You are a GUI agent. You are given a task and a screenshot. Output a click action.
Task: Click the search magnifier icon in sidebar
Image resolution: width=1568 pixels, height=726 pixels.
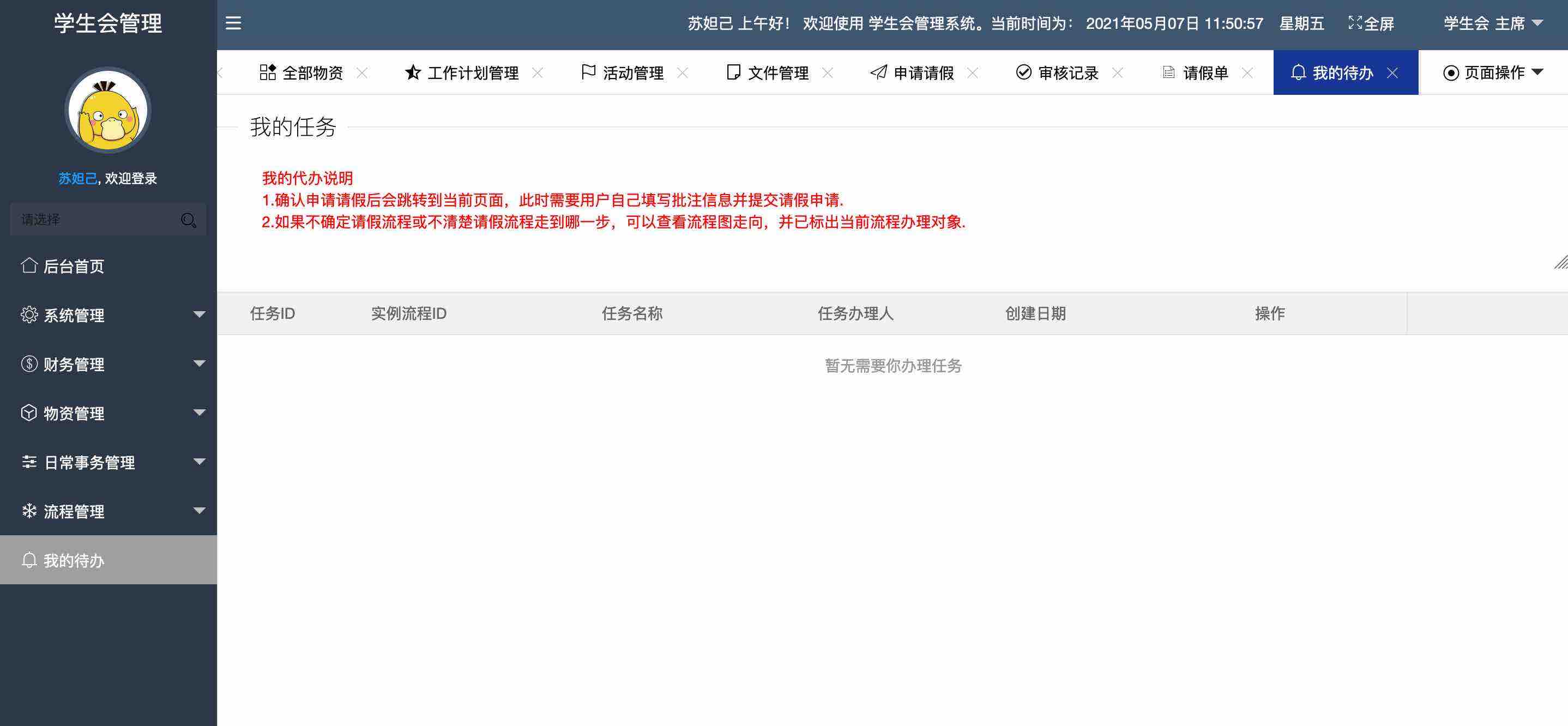point(188,220)
